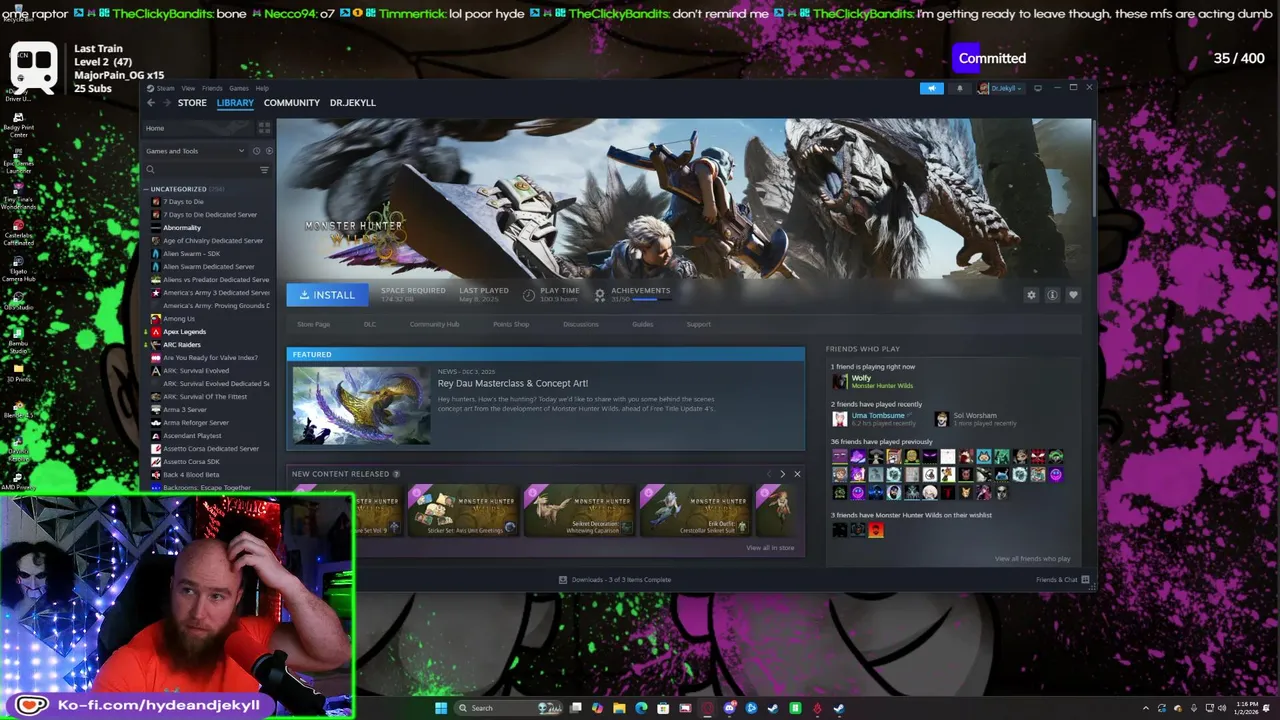The width and height of the screenshot is (1280, 720).
Task: Open Microsoft Edge from the taskbar
Action: coord(641,708)
